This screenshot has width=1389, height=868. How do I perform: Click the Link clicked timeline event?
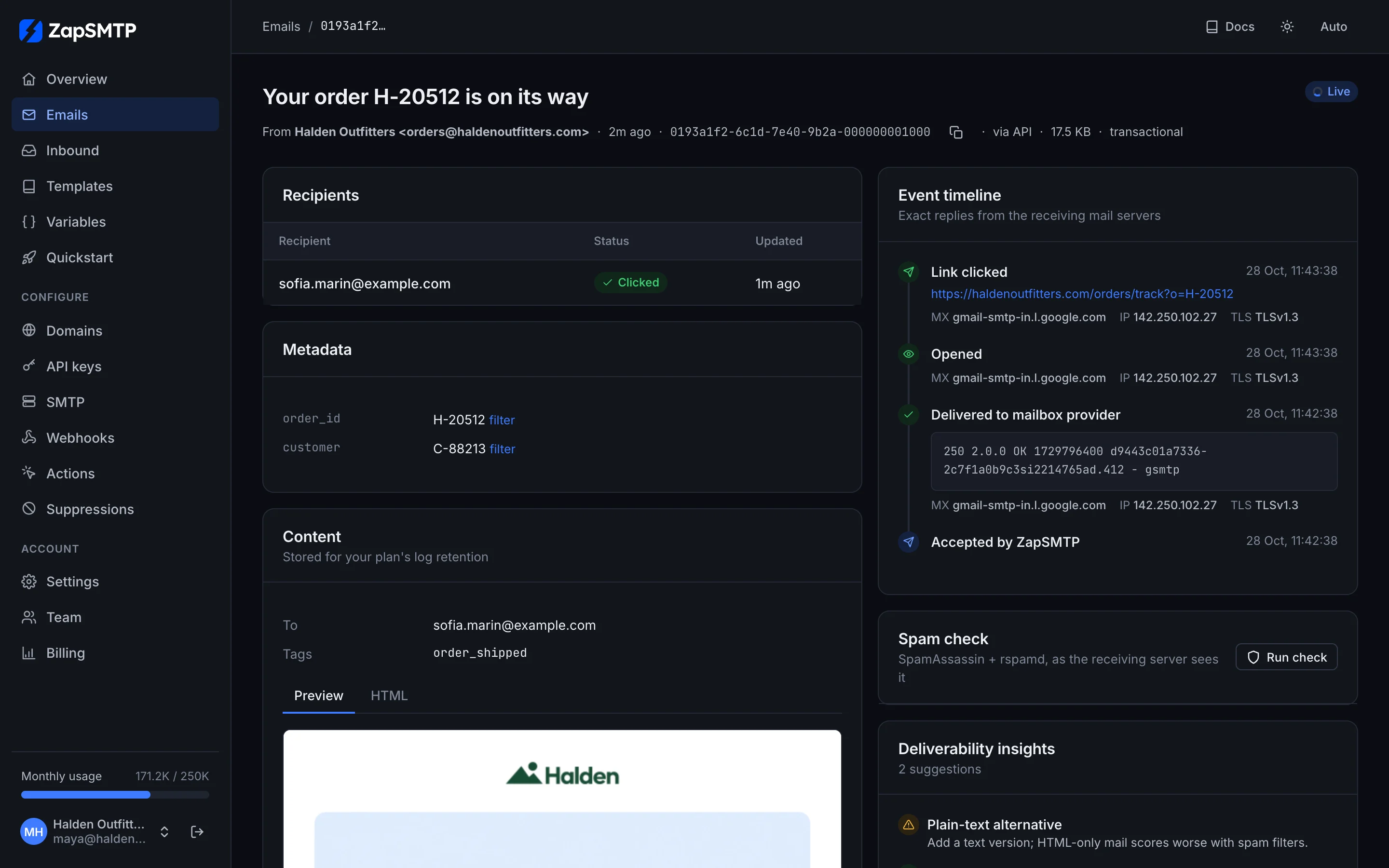(969, 272)
